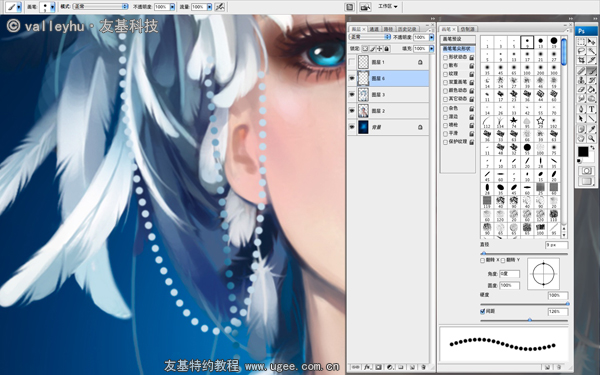Open the layer blend mode dropdown
The width and height of the screenshot is (600, 375).
tap(370, 37)
